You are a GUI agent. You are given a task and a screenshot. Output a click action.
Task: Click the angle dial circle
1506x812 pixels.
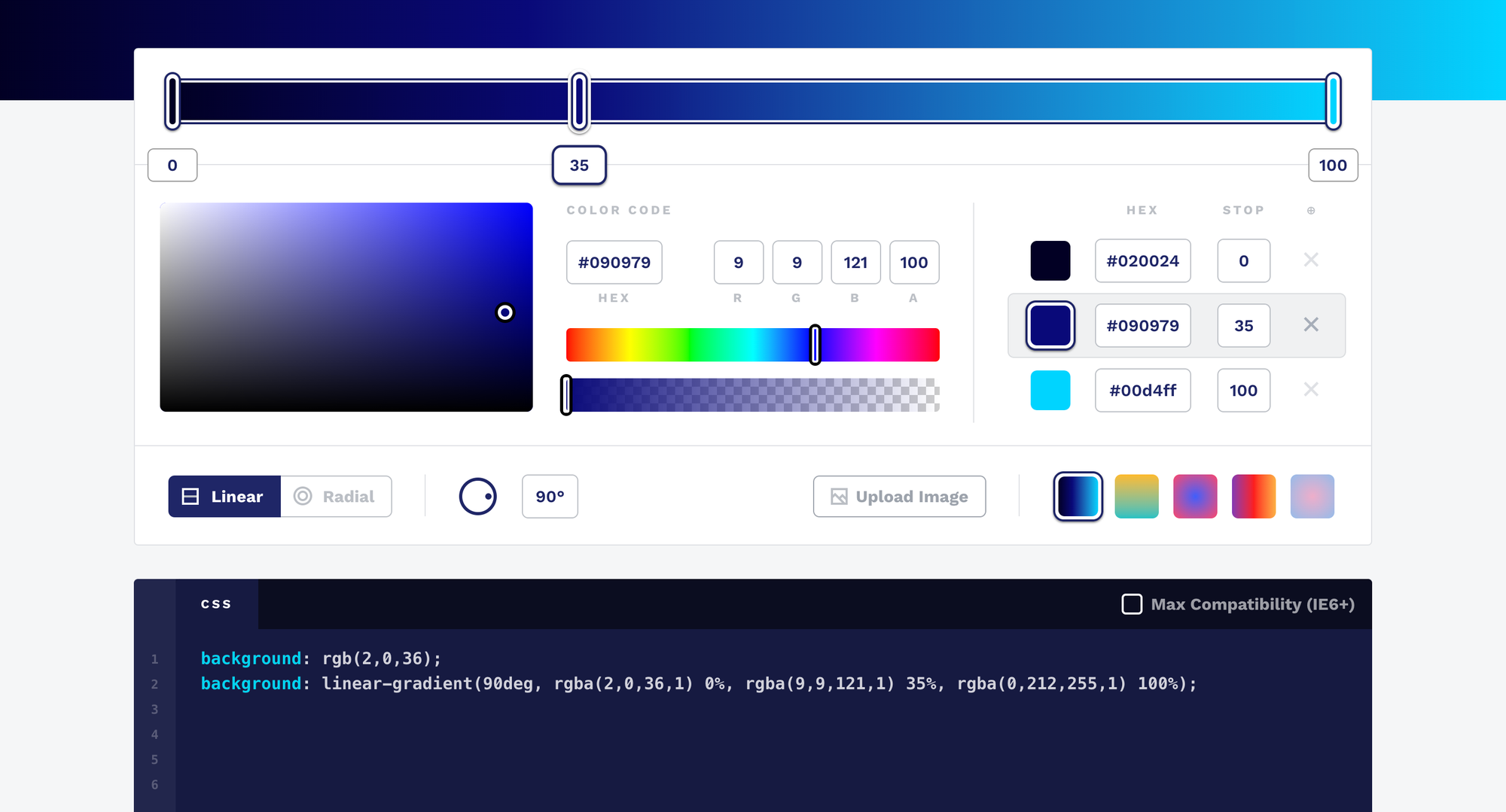click(478, 497)
